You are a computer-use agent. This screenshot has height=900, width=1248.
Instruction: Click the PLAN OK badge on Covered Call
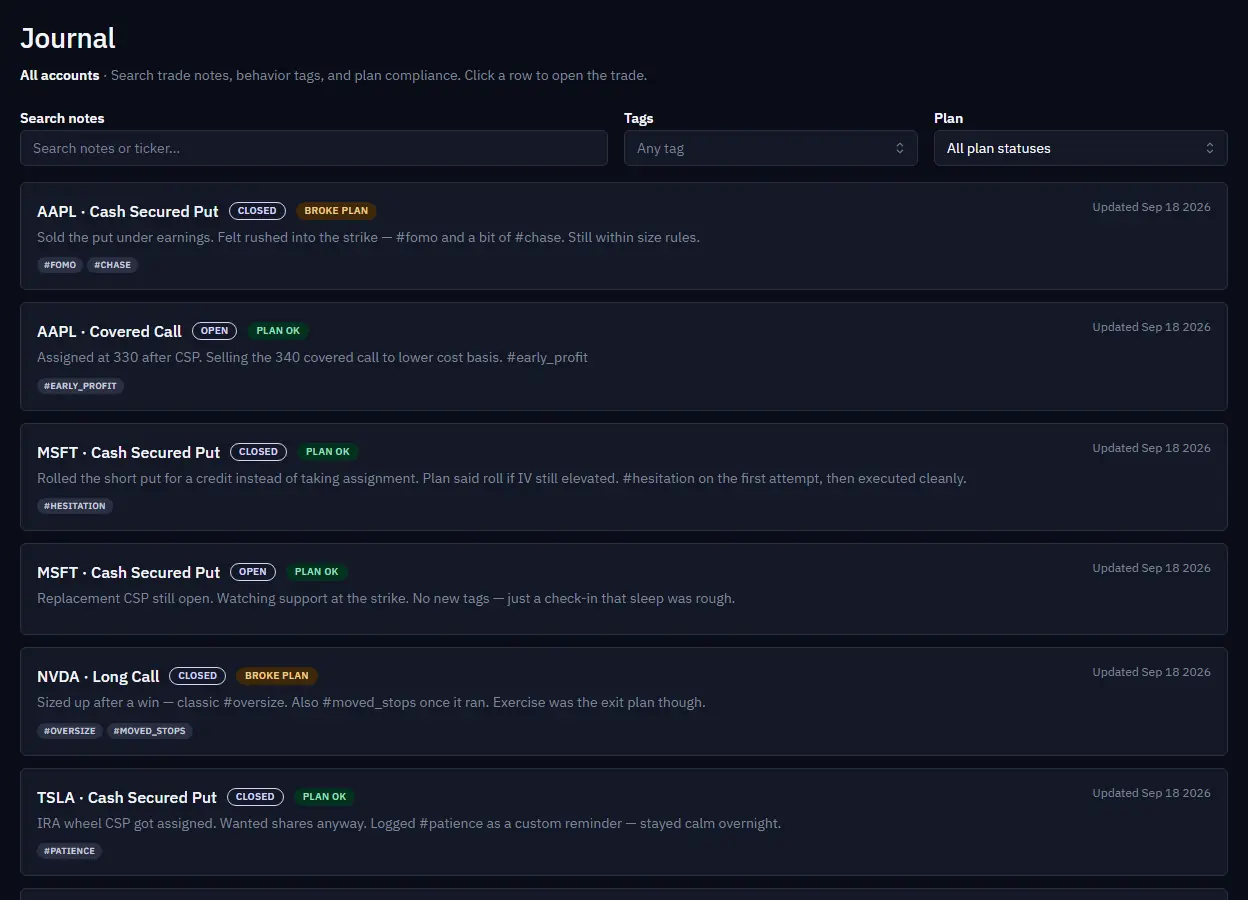(278, 331)
